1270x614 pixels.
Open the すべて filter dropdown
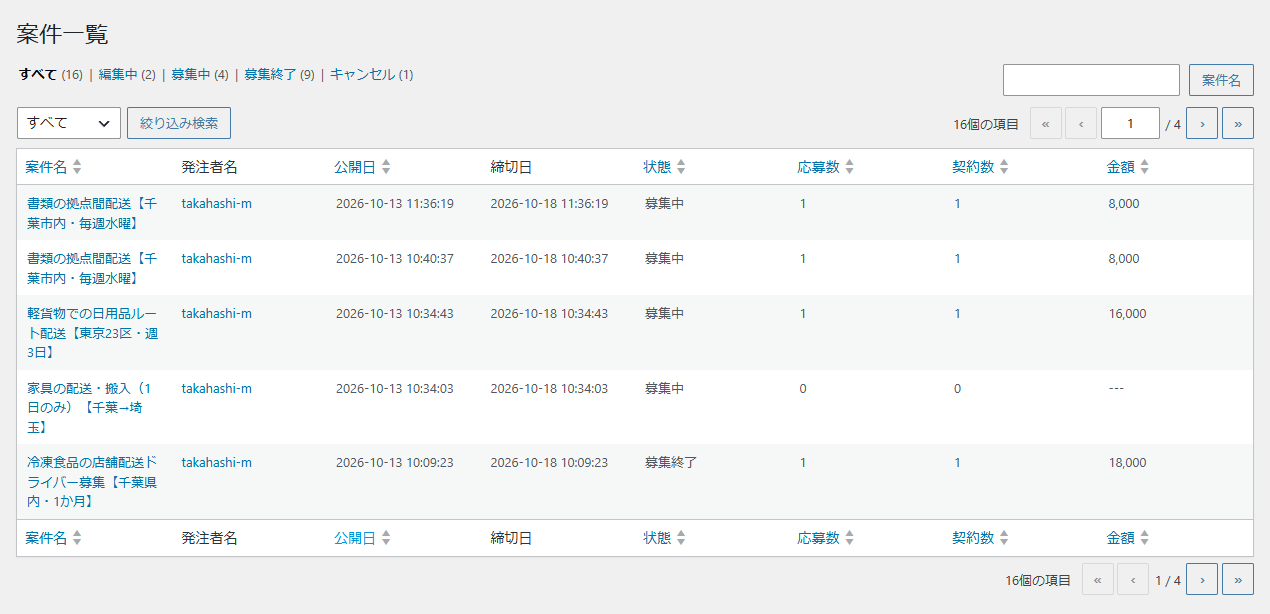tap(69, 123)
